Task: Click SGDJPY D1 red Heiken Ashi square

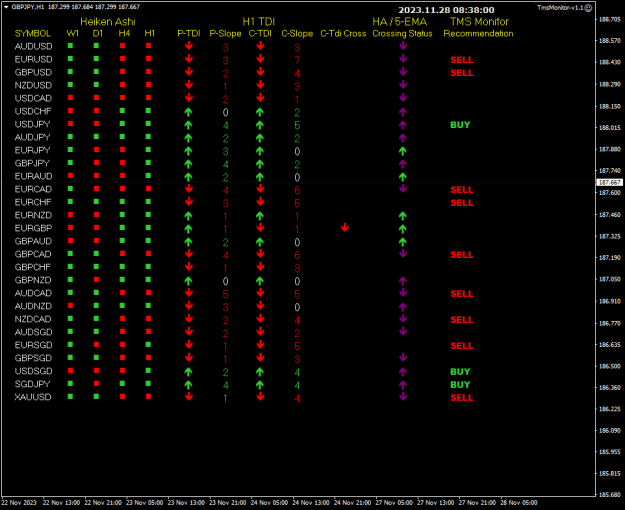Action: coord(96,384)
